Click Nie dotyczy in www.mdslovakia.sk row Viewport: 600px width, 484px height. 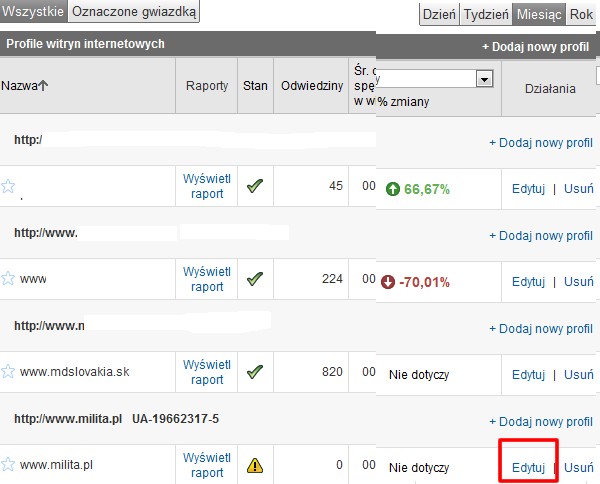pos(419,375)
